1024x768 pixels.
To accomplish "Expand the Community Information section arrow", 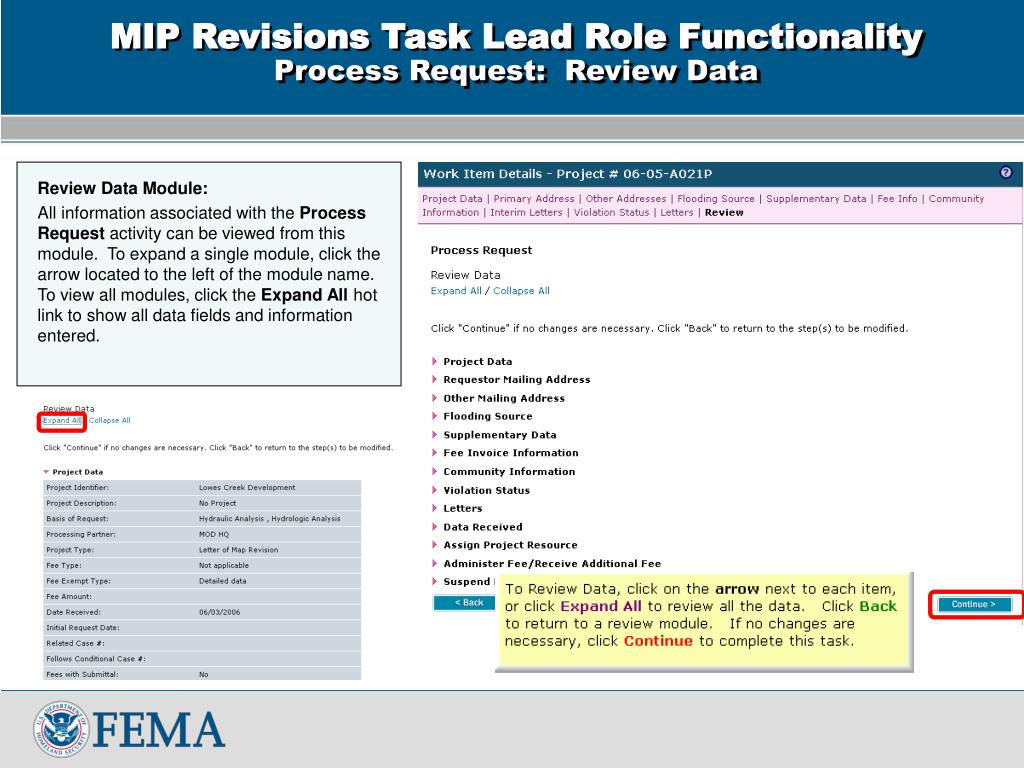I will [434, 472].
